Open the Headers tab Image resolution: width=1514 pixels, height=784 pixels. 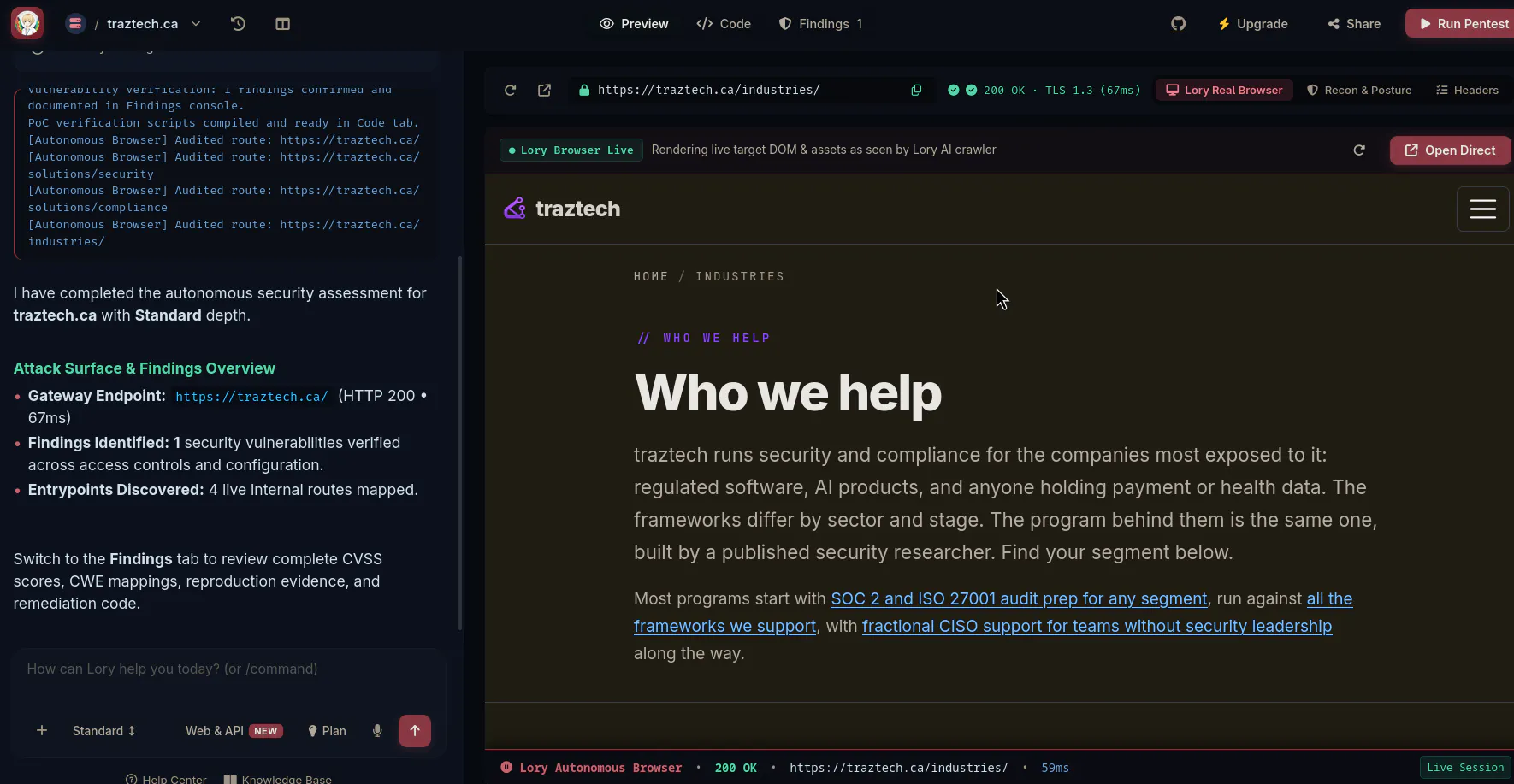point(1467,90)
